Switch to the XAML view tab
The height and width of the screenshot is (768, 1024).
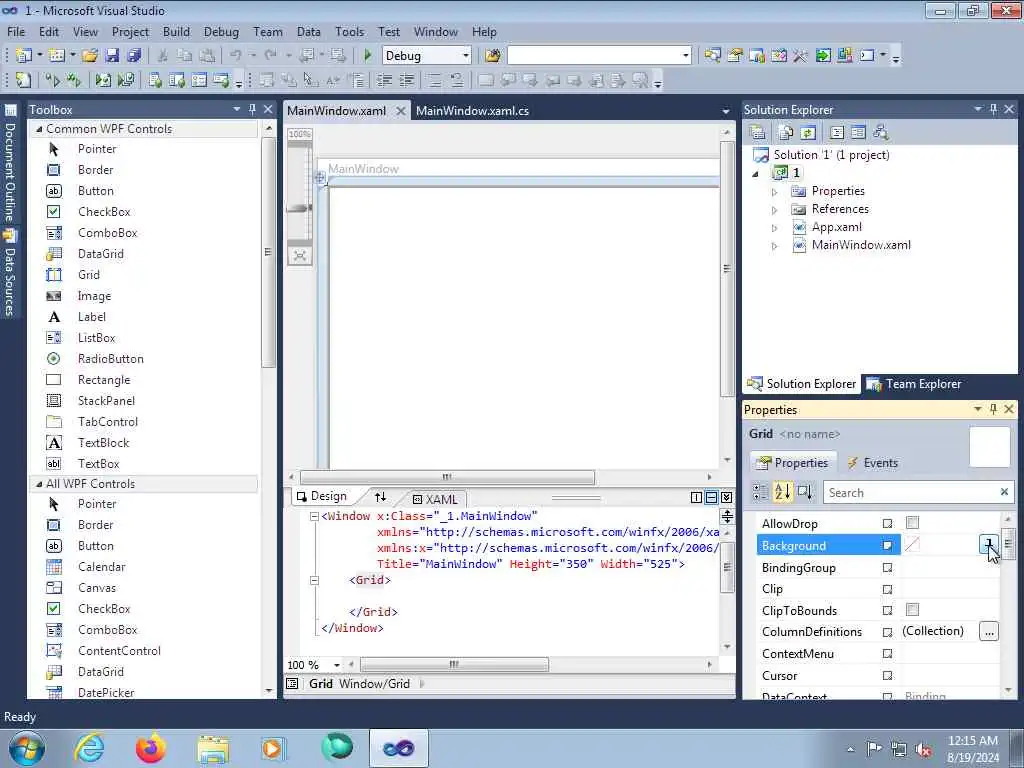coord(435,499)
